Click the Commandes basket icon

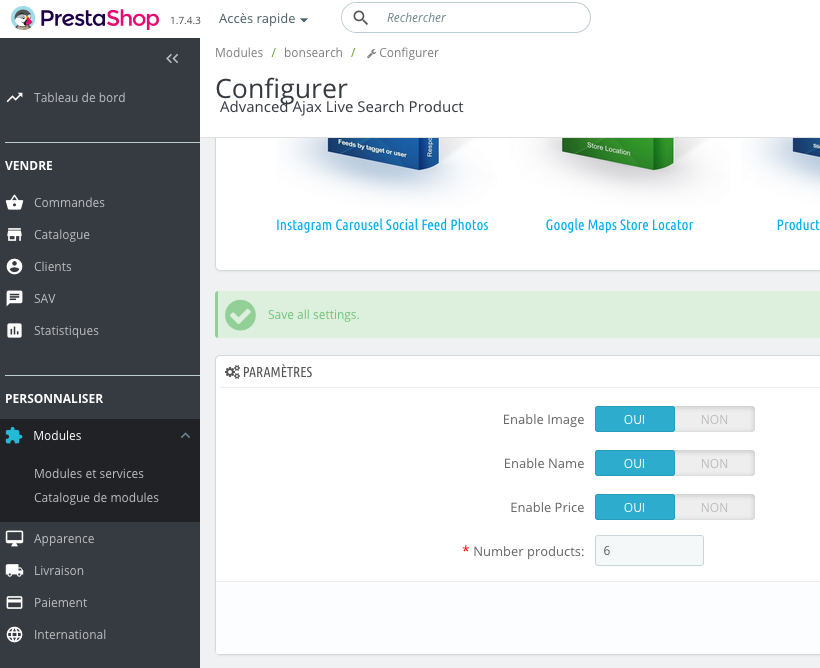15,202
